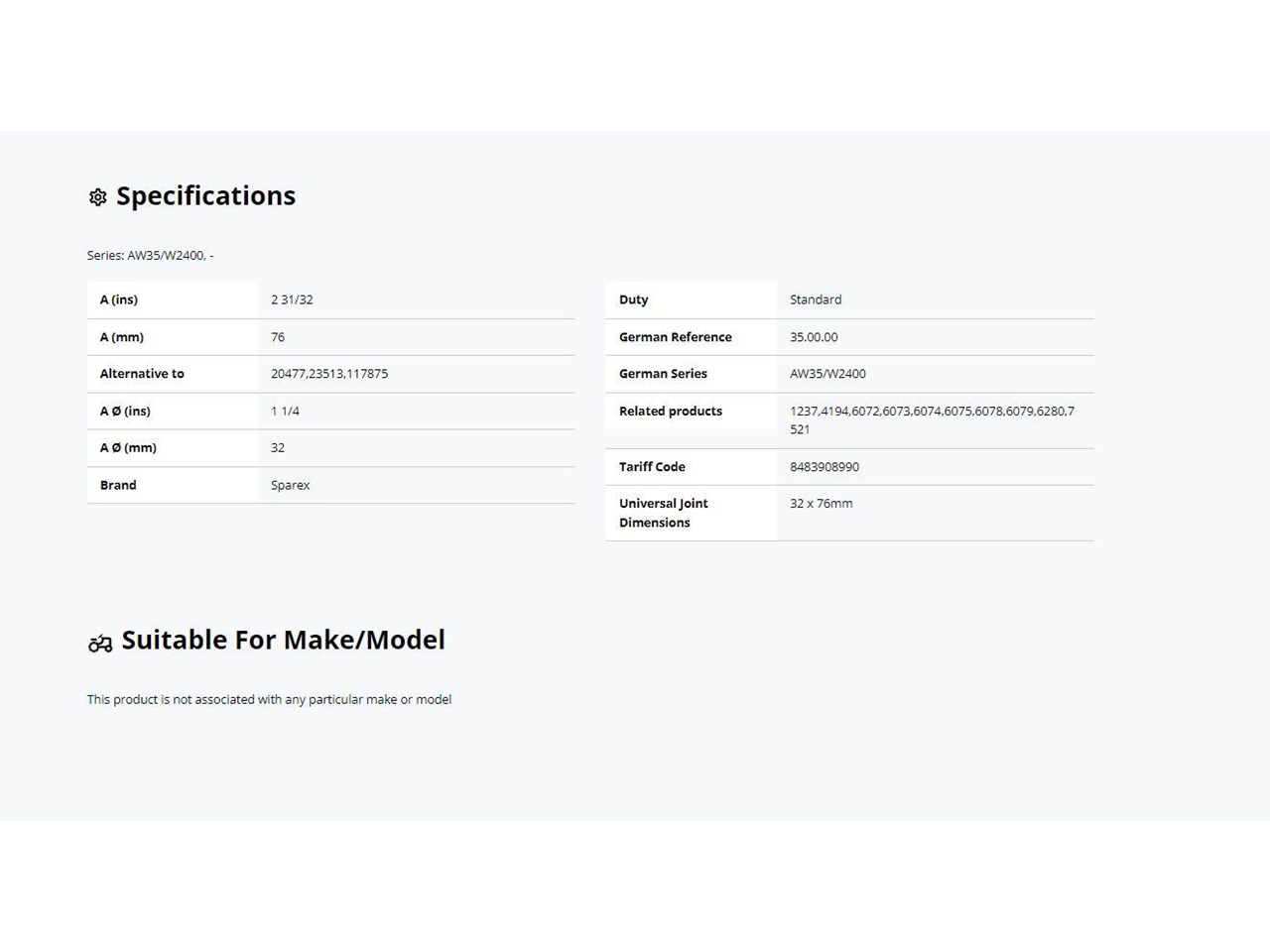Click the A Ø (mm) value 32
The width and height of the screenshot is (1270, 952).
278,447
